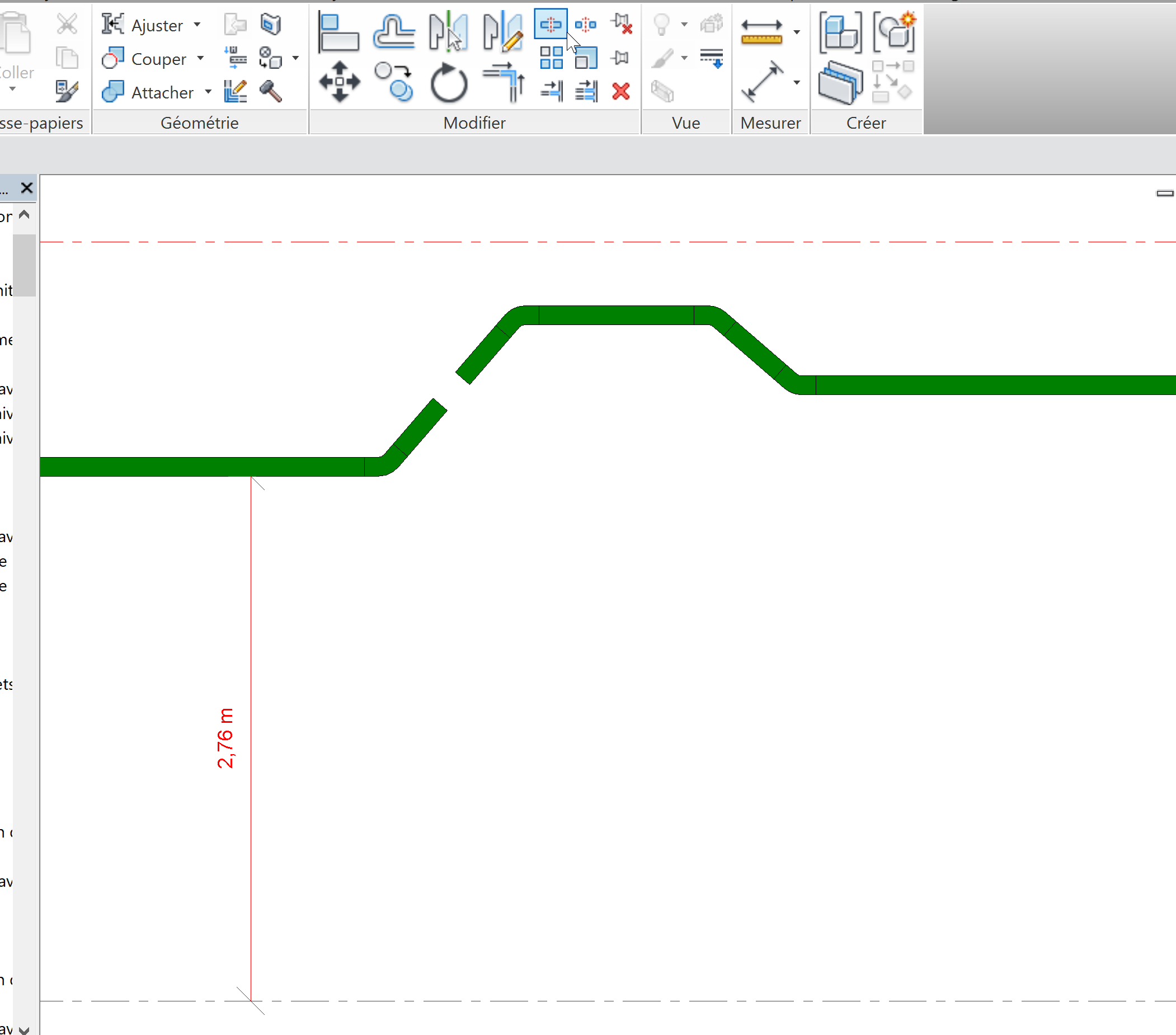This screenshot has width=1176, height=1035.
Task: Click the red X Delete tool
Action: pyautogui.click(x=621, y=91)
